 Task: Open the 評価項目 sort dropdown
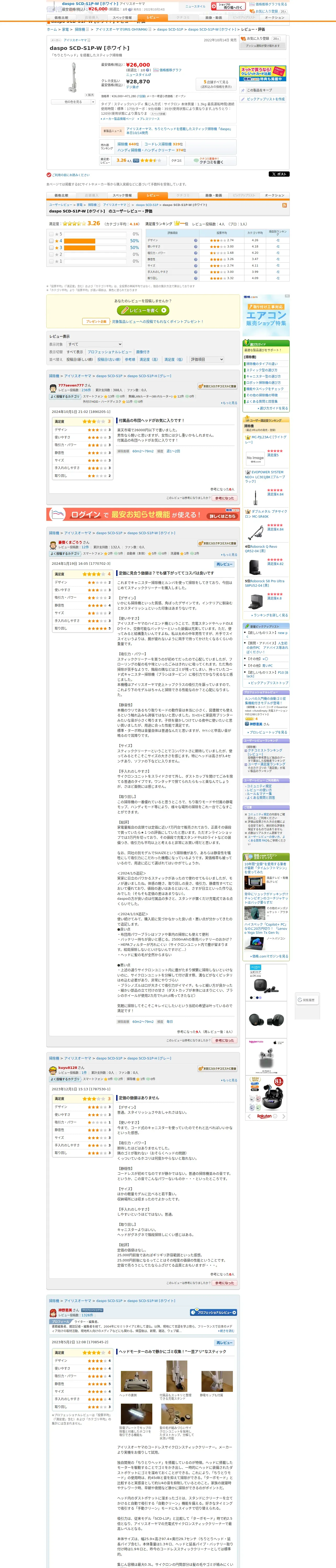pos(207,359)
